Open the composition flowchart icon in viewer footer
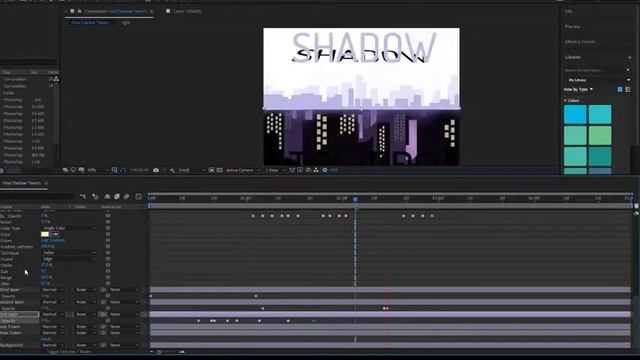640x360 pixels. point(316,170)
